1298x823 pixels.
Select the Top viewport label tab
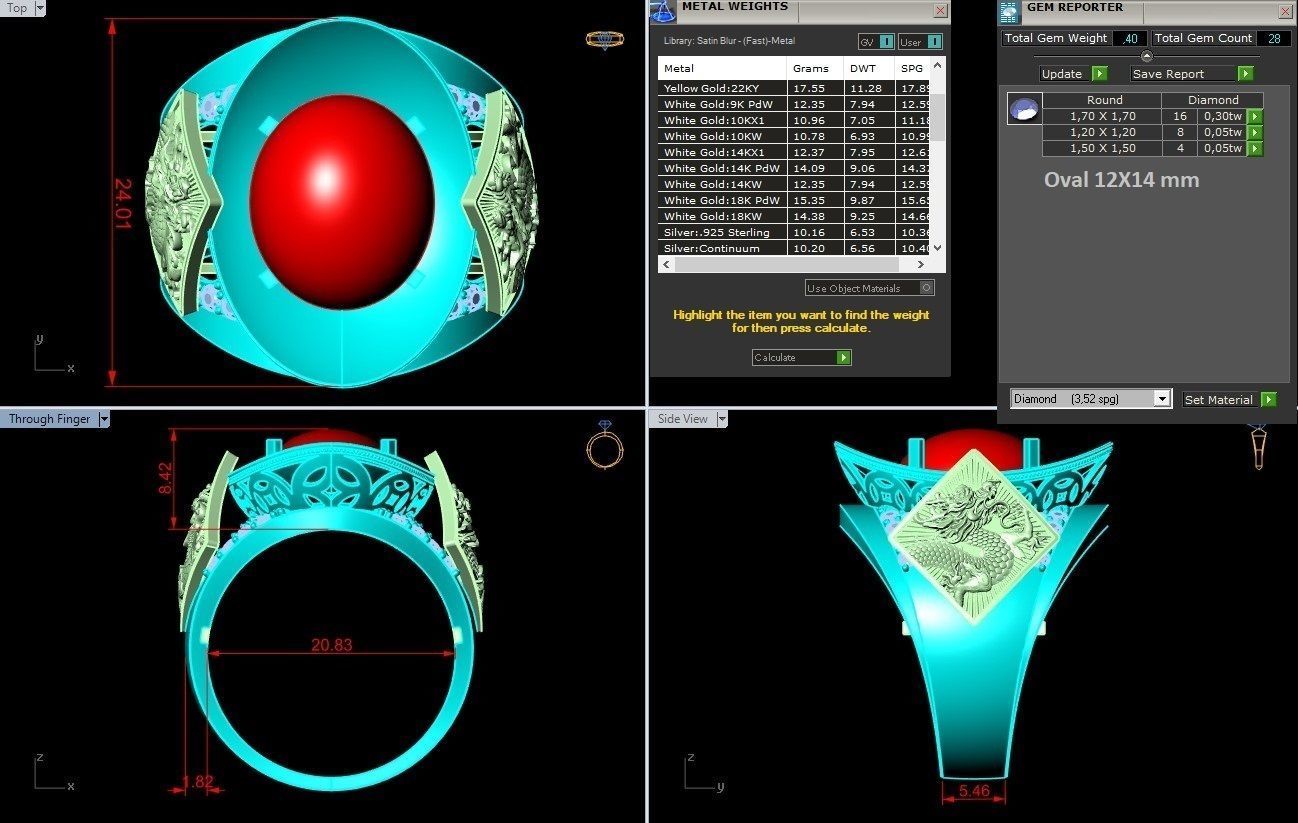(16, 8)
